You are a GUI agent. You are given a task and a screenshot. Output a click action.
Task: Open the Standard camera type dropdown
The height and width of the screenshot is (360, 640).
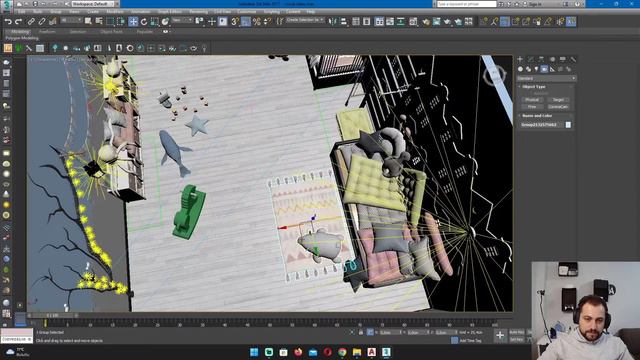tap(546, 78)
